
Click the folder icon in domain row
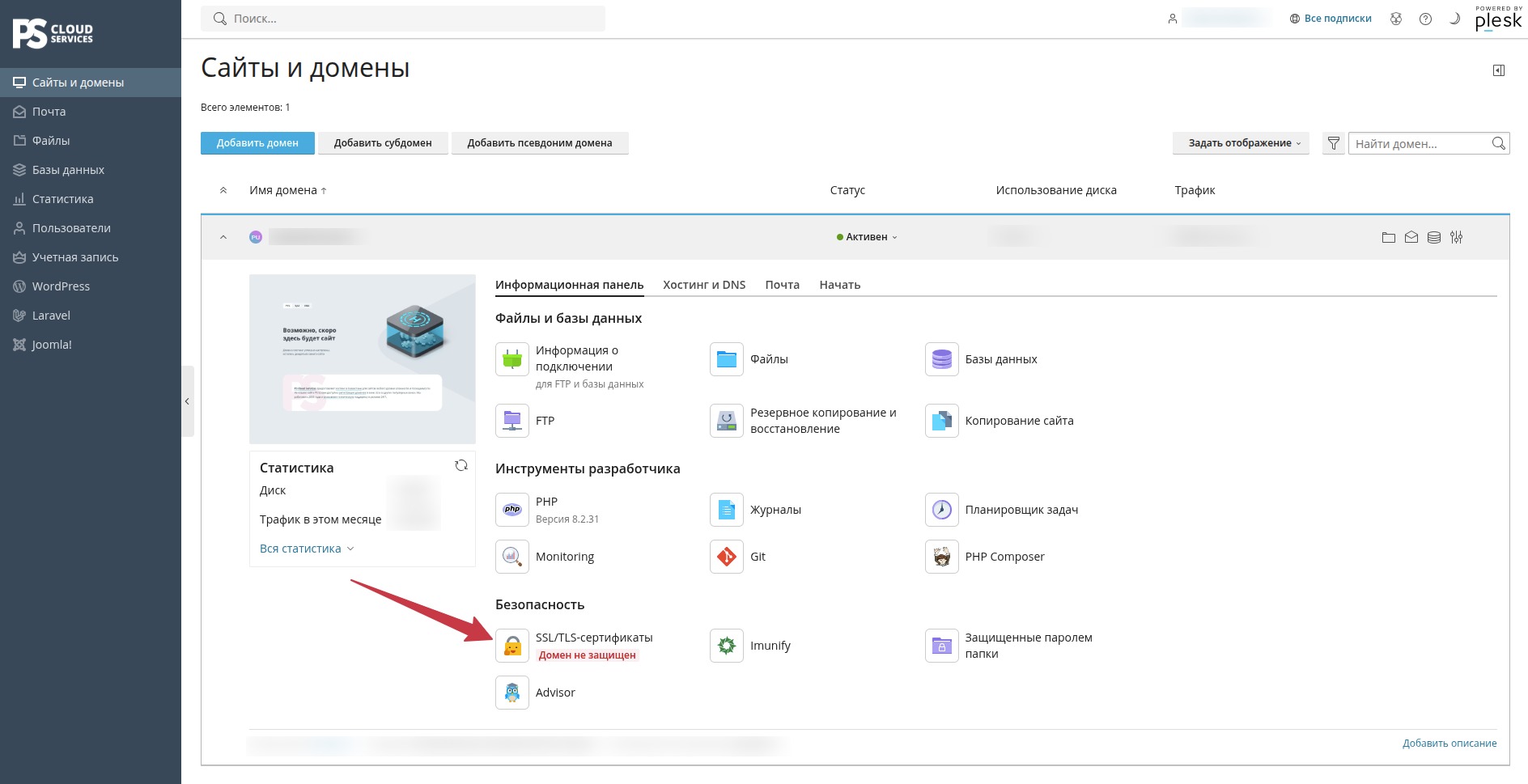(1389, 237)
